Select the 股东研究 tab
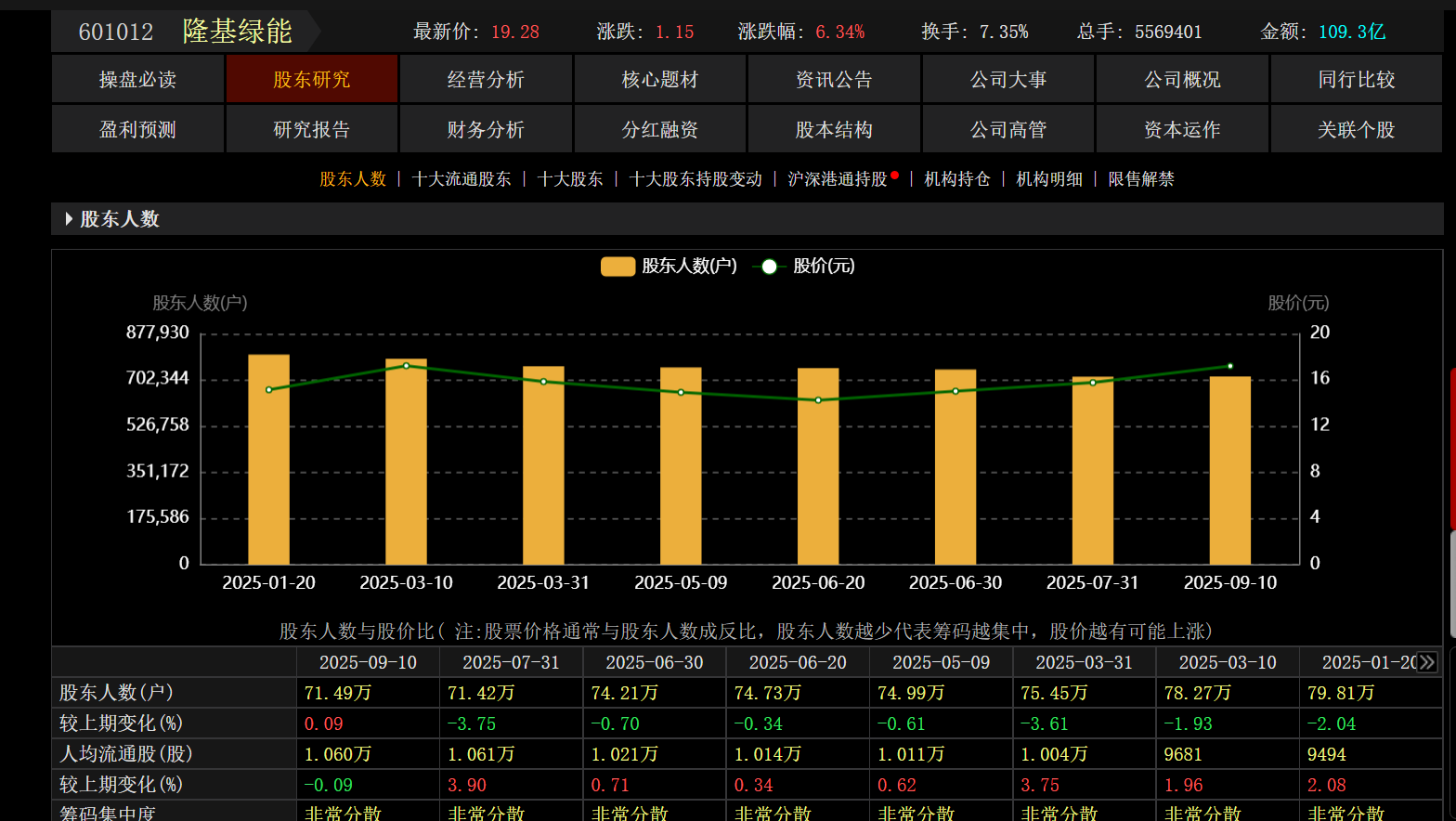The width and height of the screenshot is (1456, 821). [312, 79]
